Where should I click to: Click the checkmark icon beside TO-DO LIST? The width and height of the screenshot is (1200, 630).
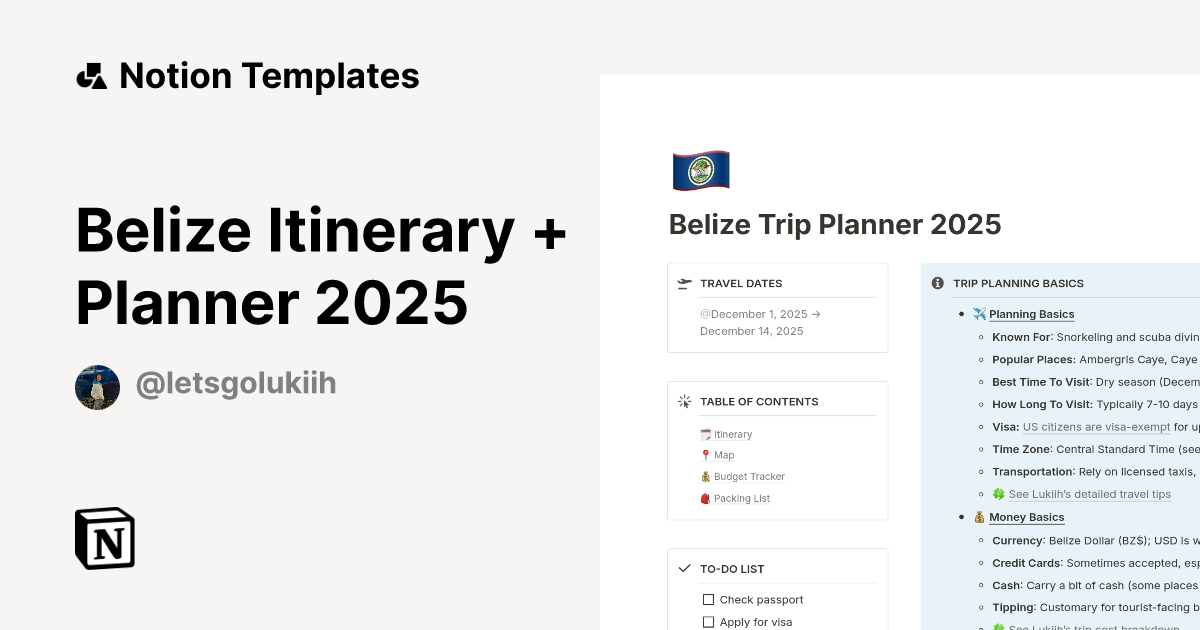coord(685,567)
